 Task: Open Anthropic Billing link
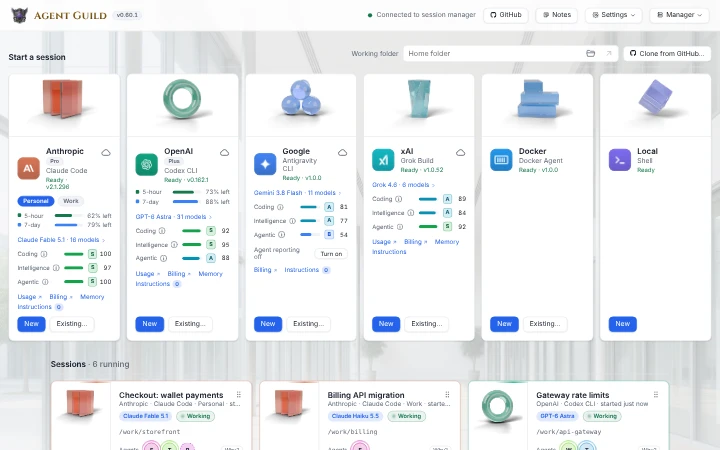(x=61, y=297)
